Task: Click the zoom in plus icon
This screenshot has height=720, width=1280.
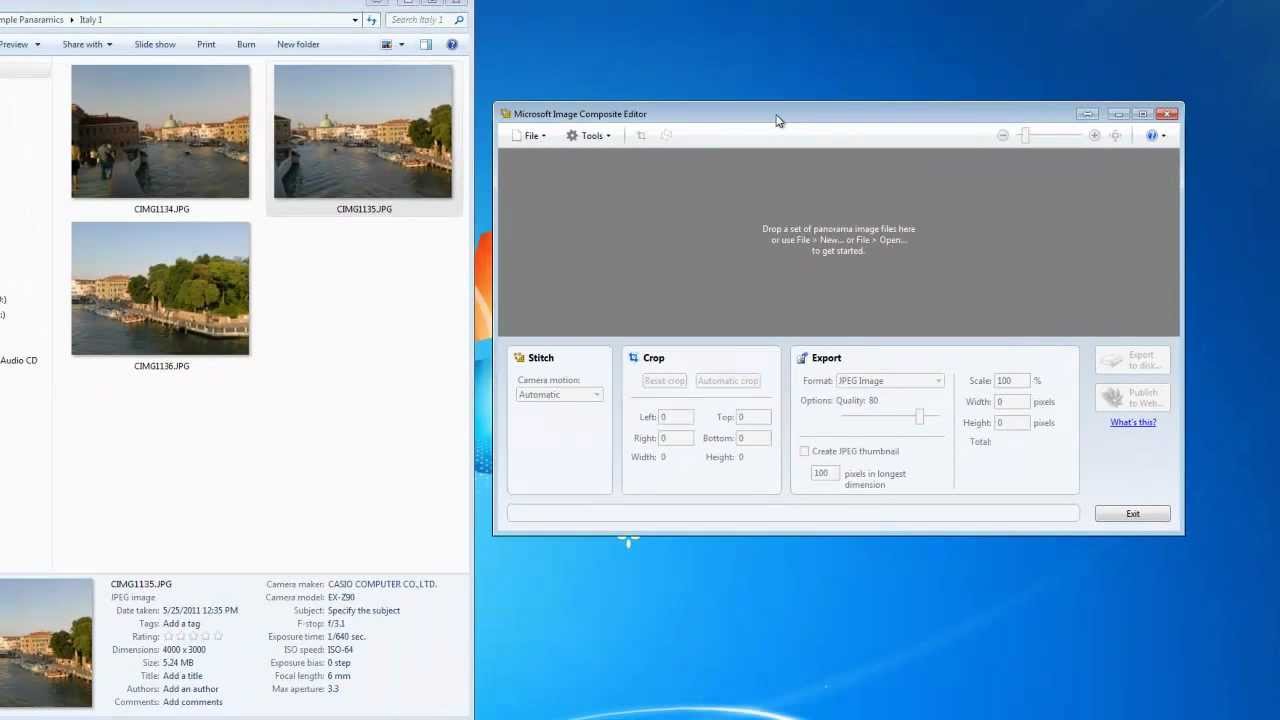Action: (1094, 136)
